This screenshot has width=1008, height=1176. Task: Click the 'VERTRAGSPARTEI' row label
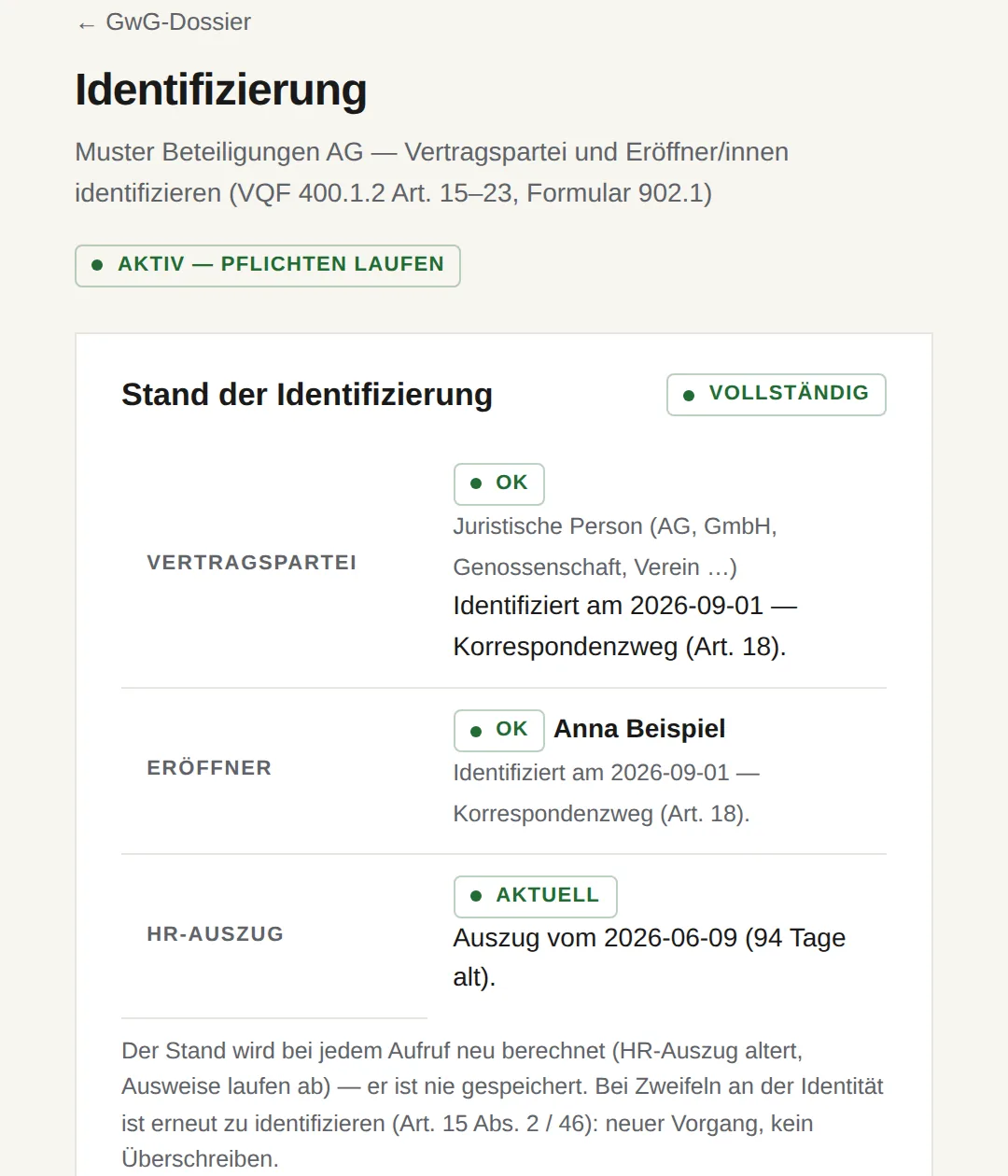[x=252, y=563]
